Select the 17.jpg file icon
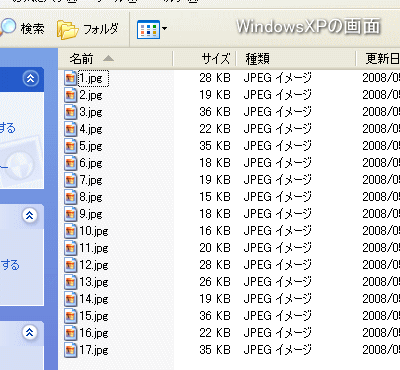Viewport: 400px width, 370px height. tap(70, 350)
